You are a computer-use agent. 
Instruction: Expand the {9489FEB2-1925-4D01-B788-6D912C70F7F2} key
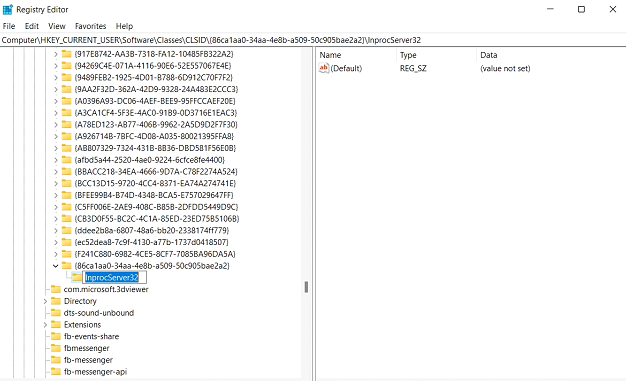[x=56, y=77]
